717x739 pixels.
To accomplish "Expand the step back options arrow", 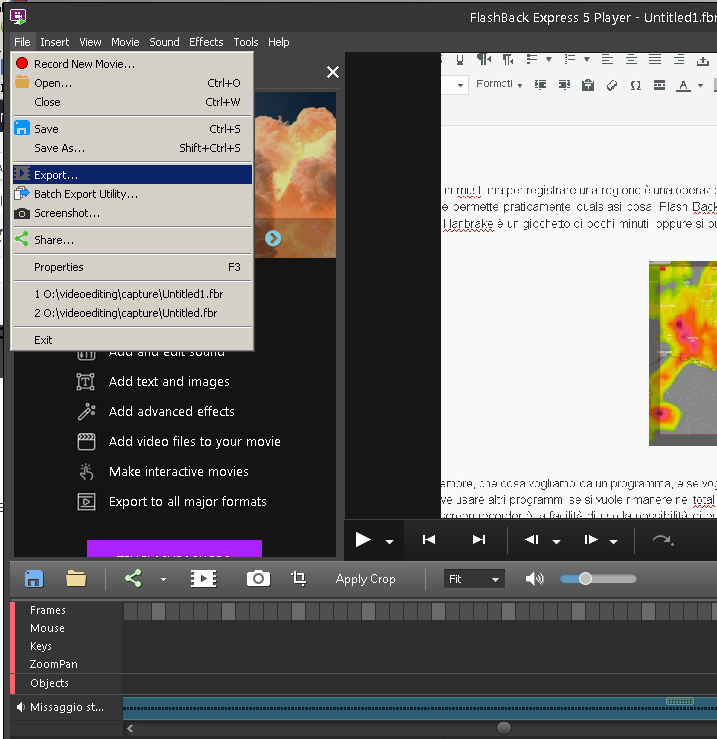I will pyautogui.click(x=556, y=542).
